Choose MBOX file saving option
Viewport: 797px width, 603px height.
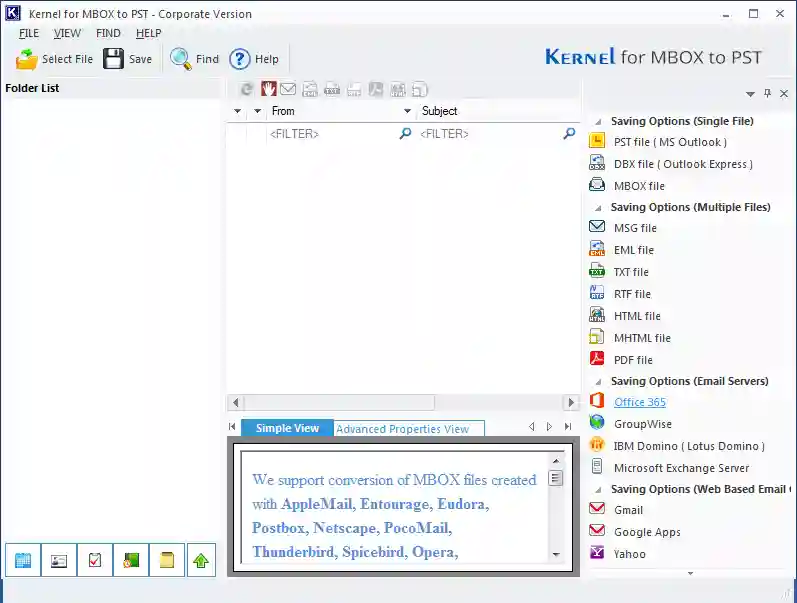(x=639, y=186)
